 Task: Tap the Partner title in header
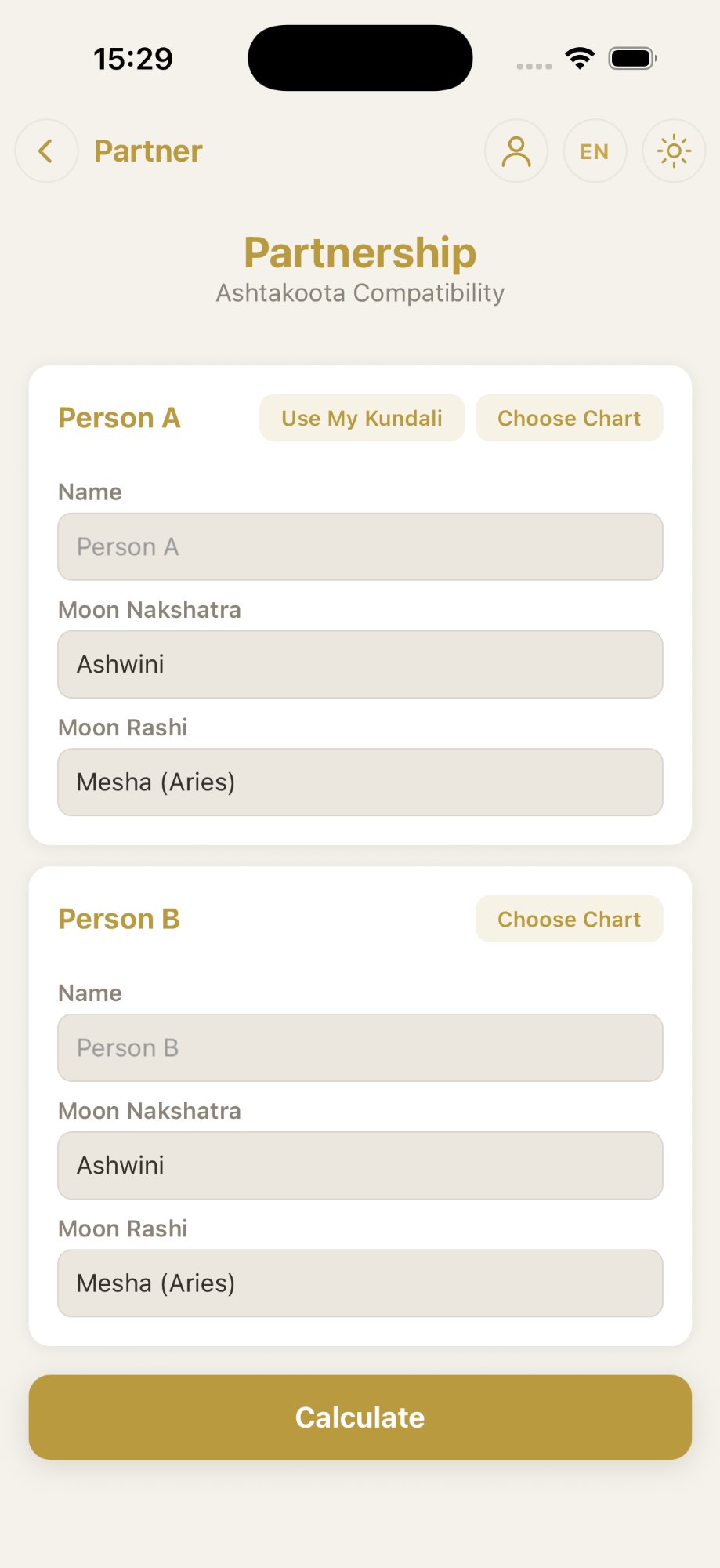(148, 151)
